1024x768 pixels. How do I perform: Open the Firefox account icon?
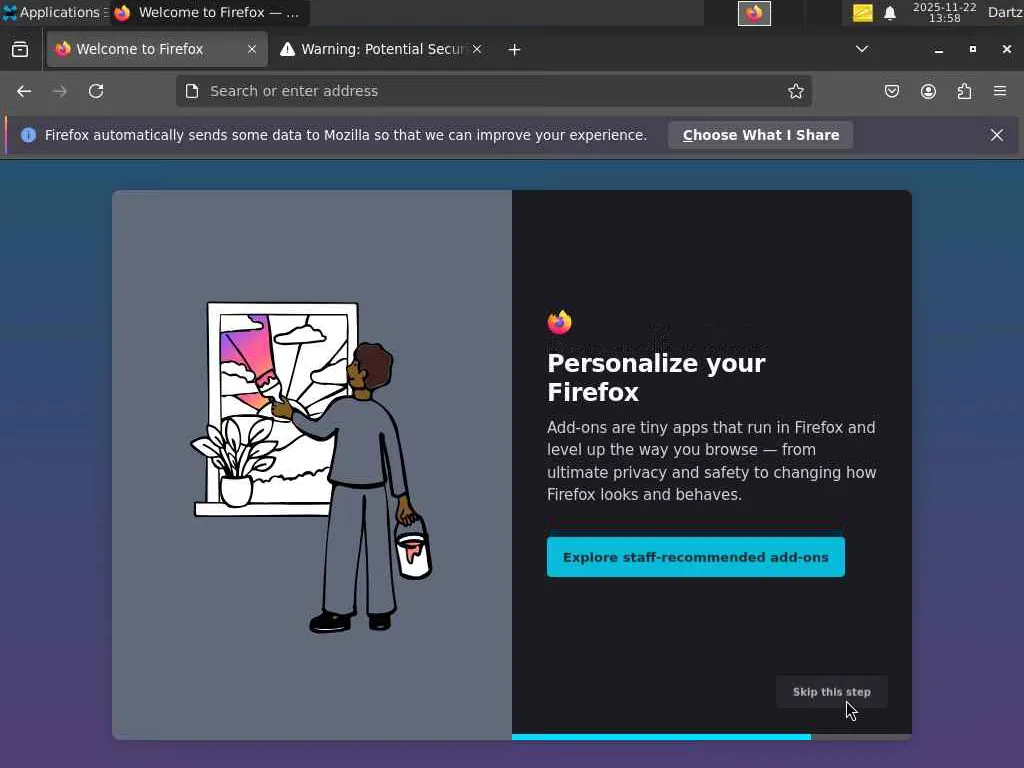928,91
